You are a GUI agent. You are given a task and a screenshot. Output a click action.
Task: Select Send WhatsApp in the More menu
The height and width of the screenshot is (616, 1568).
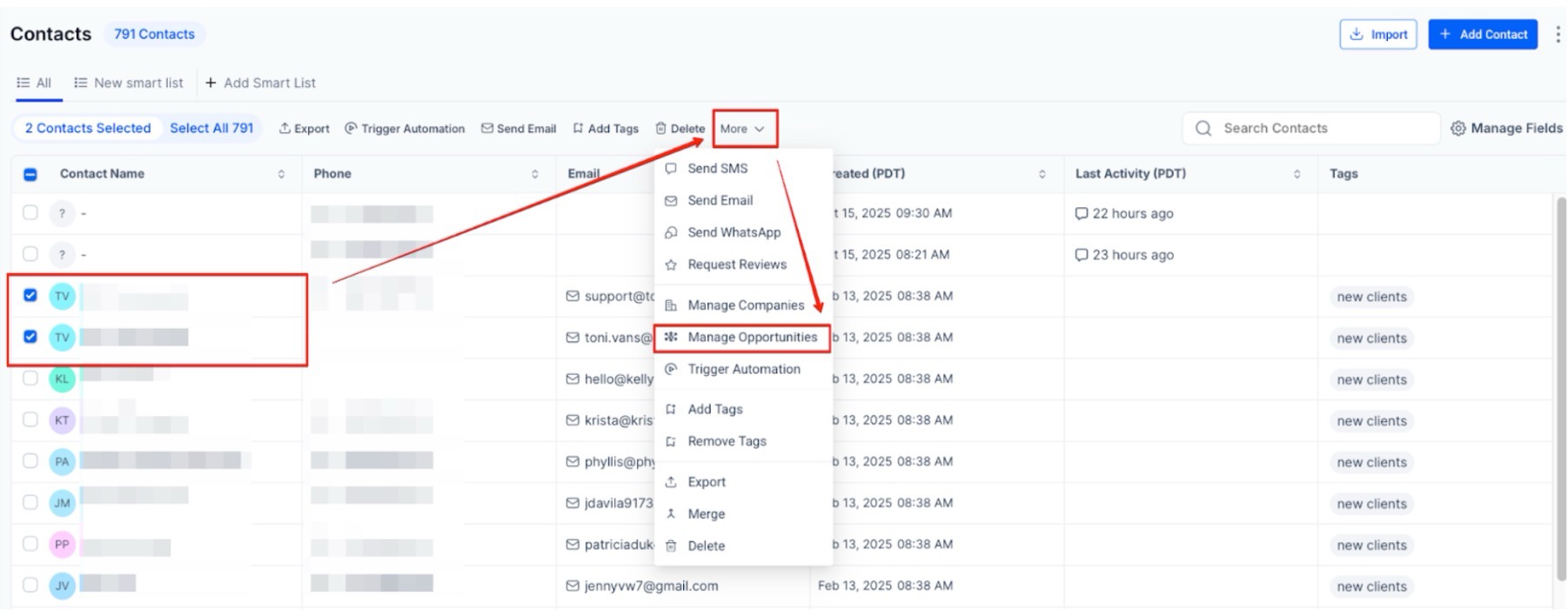pos(734,232)
